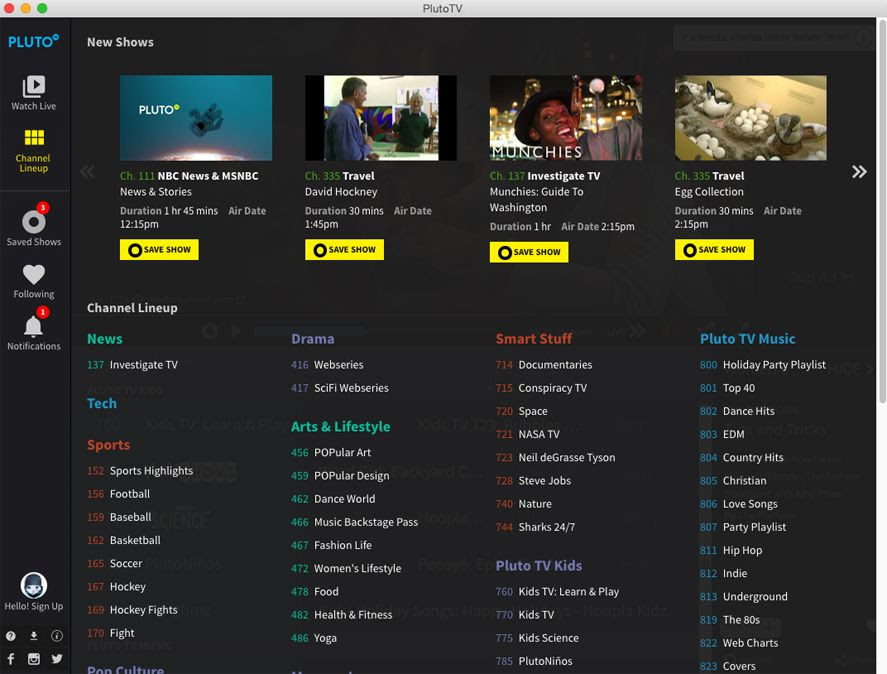Click the Pluto logo in the sidebar
The image size is (887, 674).
pos(33,41)
